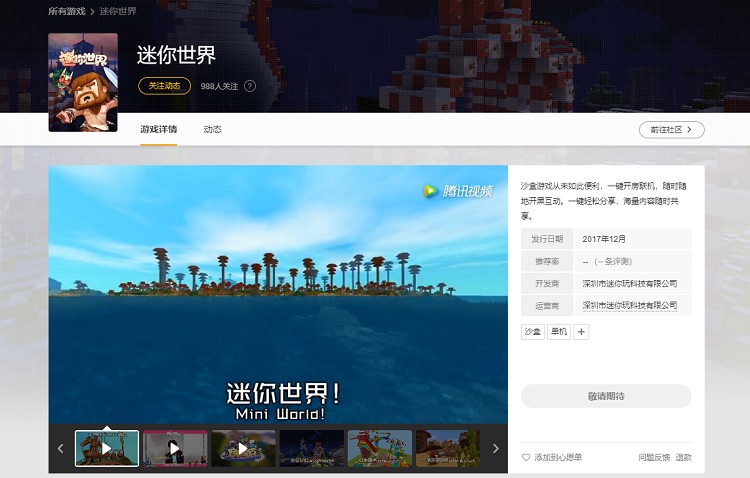Viewport: 750px width, 478px height.
Task: Click the 问题反馈 link
Action: point(654,457)
